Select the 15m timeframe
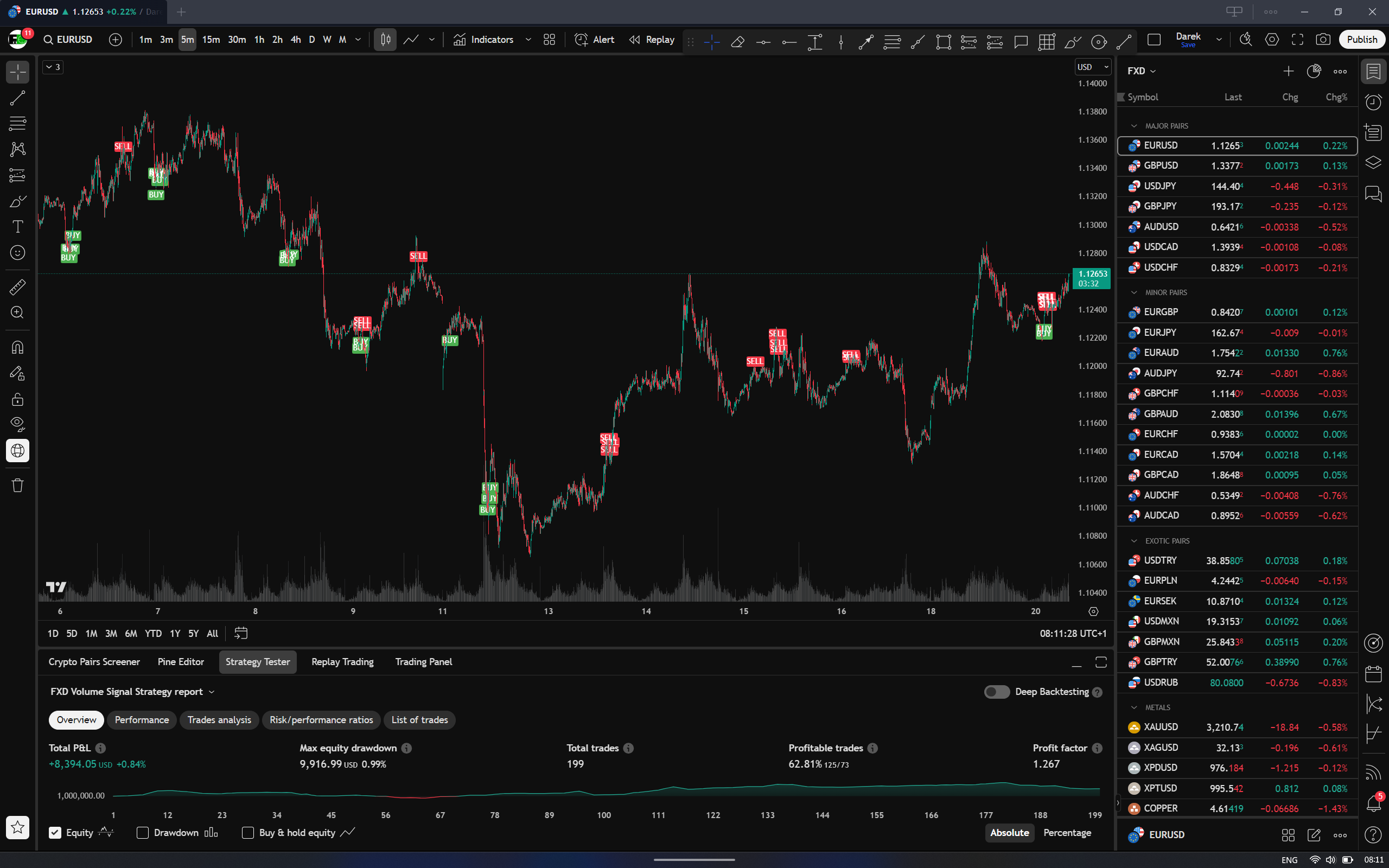This screenshot has width=1389, height=868. click(x=211, y=40)
